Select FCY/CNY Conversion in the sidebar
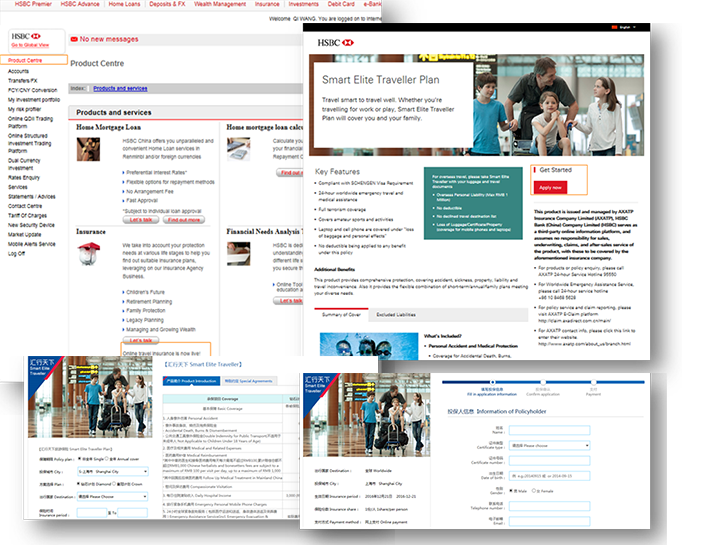726x545 pixels. pyautogui.click(x=32, y=90)
